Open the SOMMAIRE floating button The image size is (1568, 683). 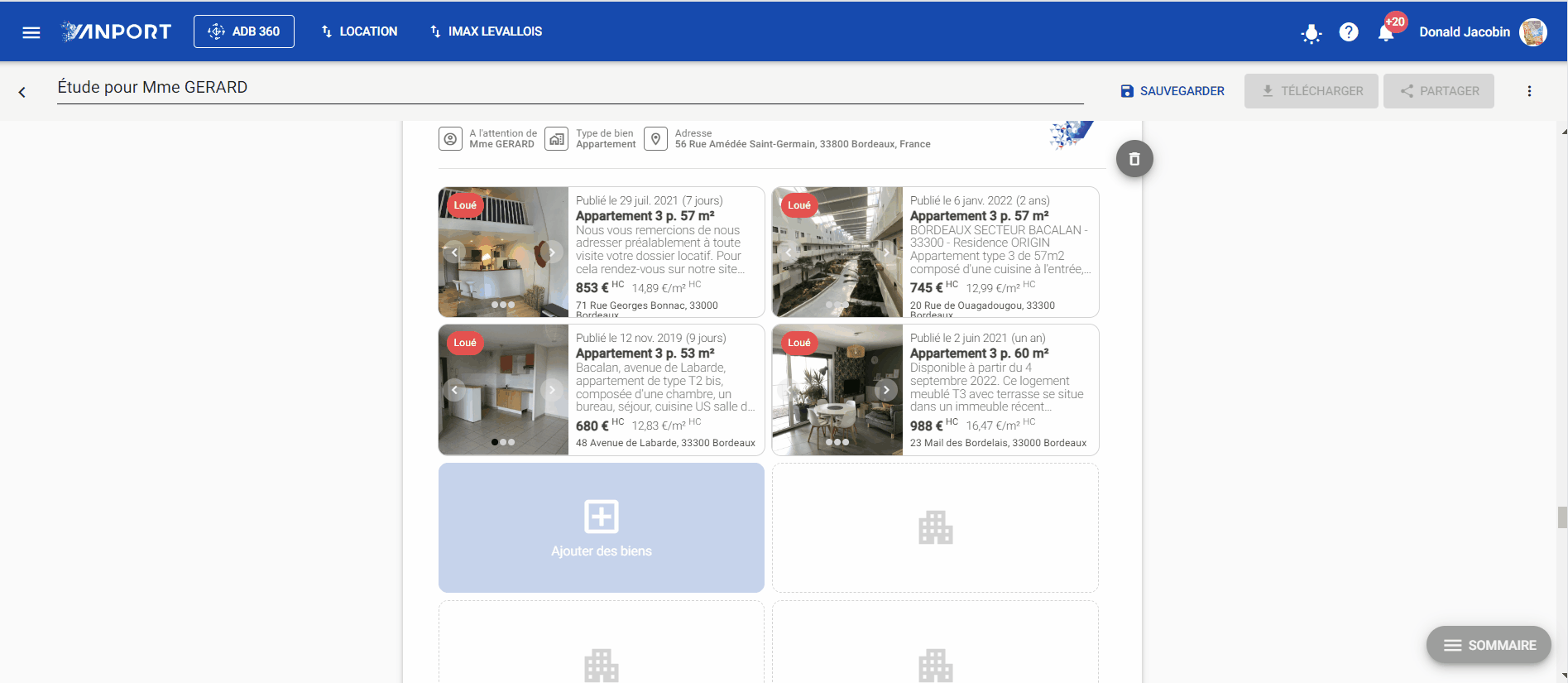pyautogui.click(x=1489, y=645)
